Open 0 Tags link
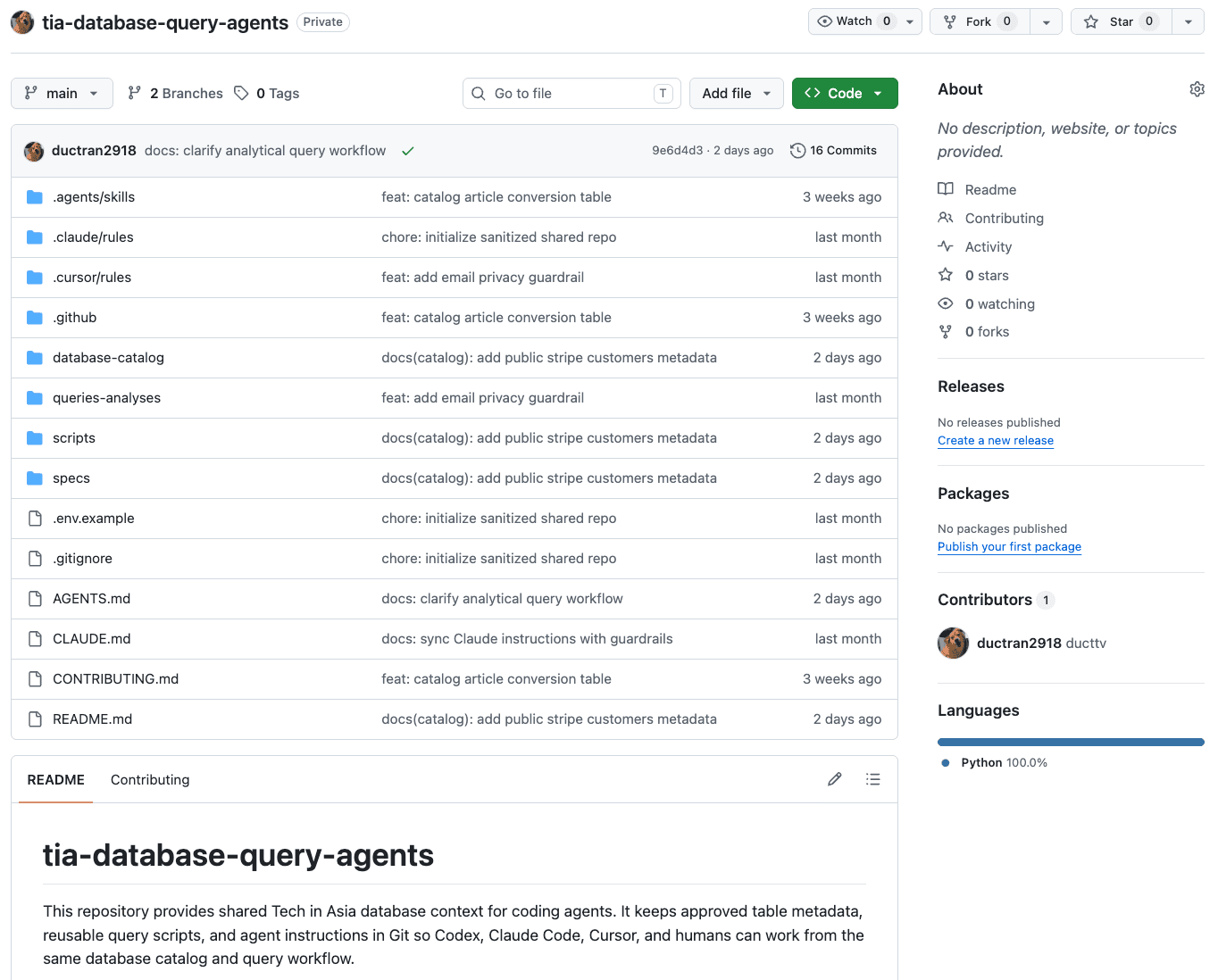1218x980 pixels. (267, 93)
